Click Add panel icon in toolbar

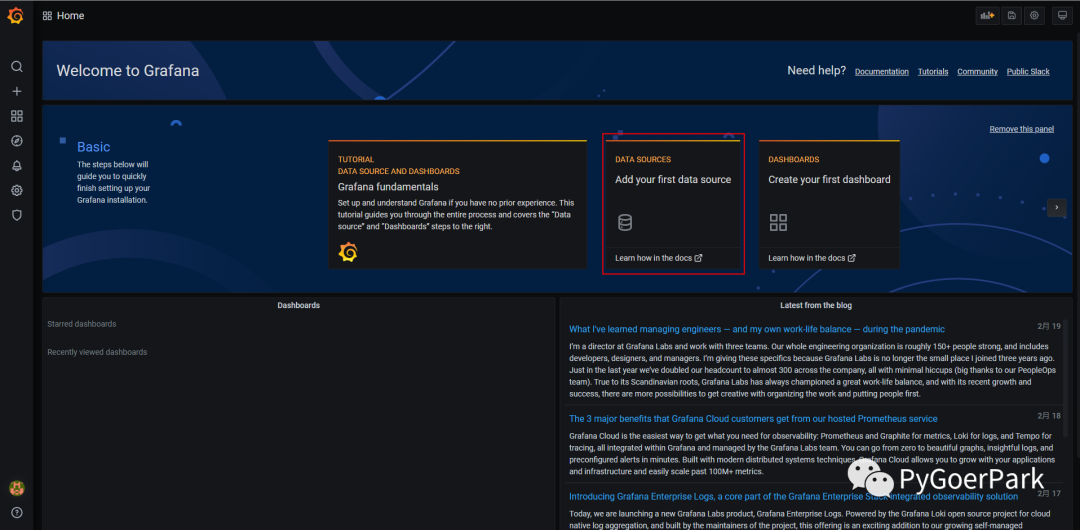tap(987, 15)
